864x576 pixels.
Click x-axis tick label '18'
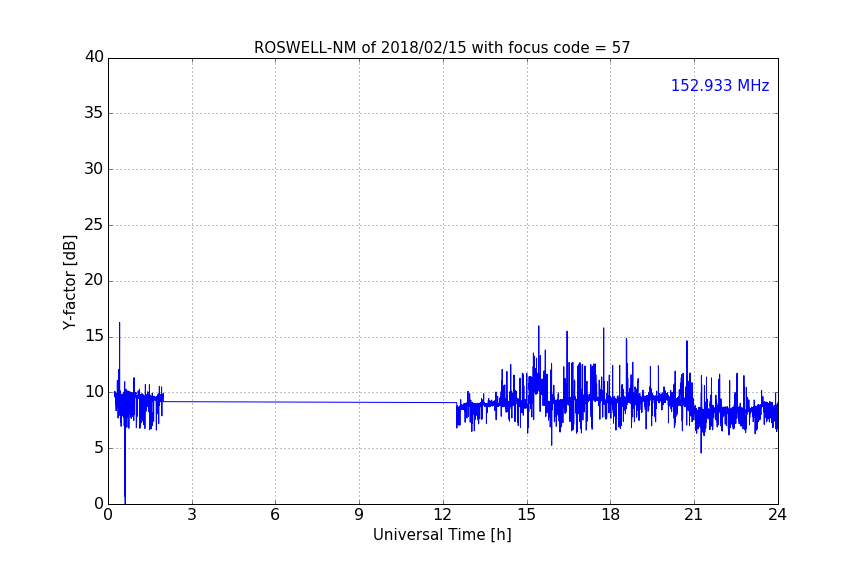610,515
